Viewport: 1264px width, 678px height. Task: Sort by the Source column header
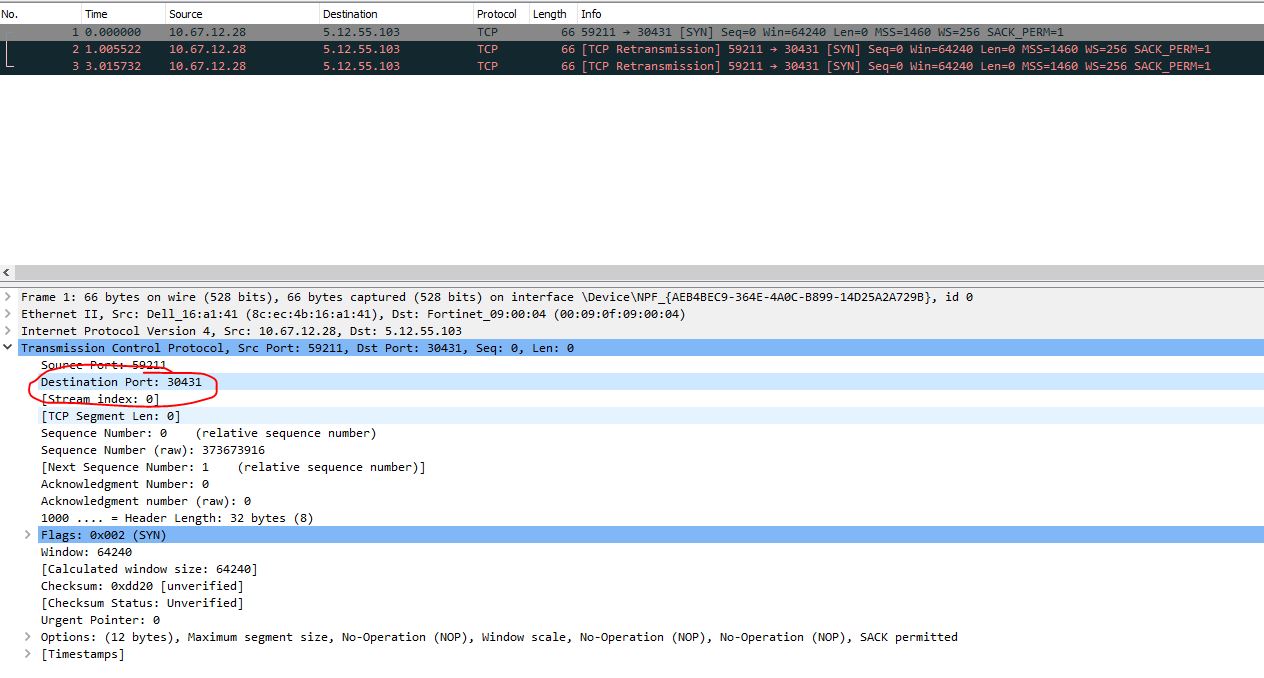pyautogui.click(x=185, y=14)
